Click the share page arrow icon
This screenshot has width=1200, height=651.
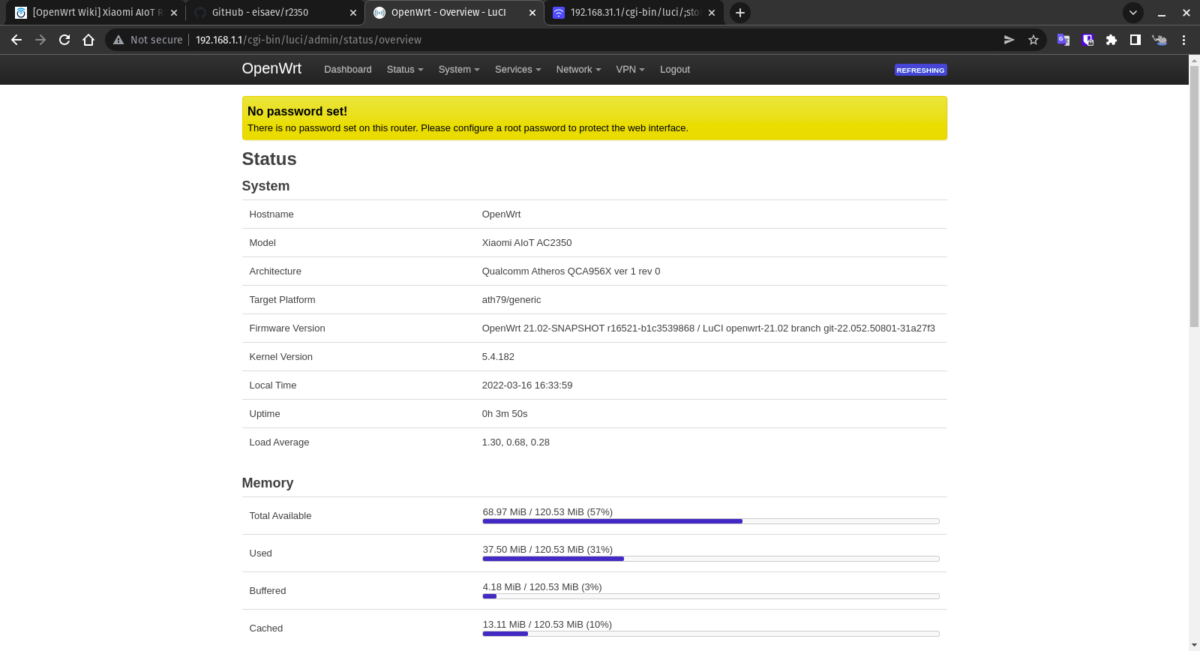(x=1008, y=40)
